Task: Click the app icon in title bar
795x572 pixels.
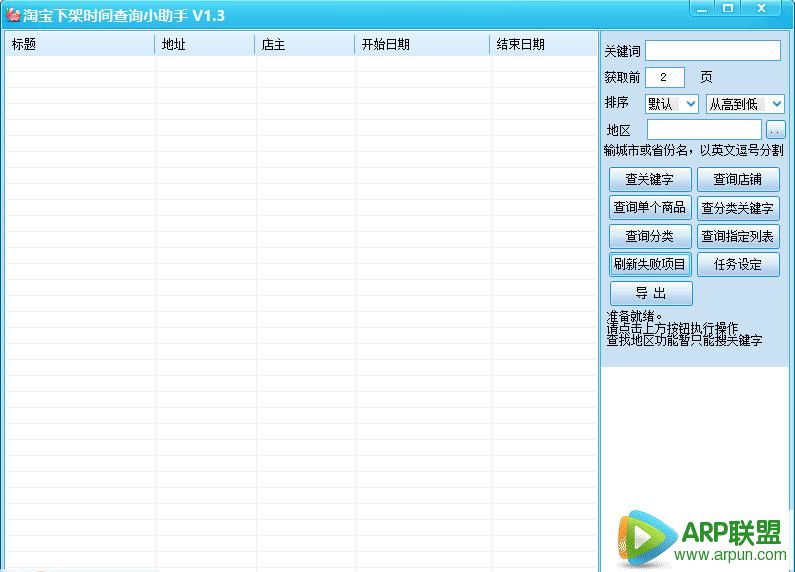Action: pos(13,15)
